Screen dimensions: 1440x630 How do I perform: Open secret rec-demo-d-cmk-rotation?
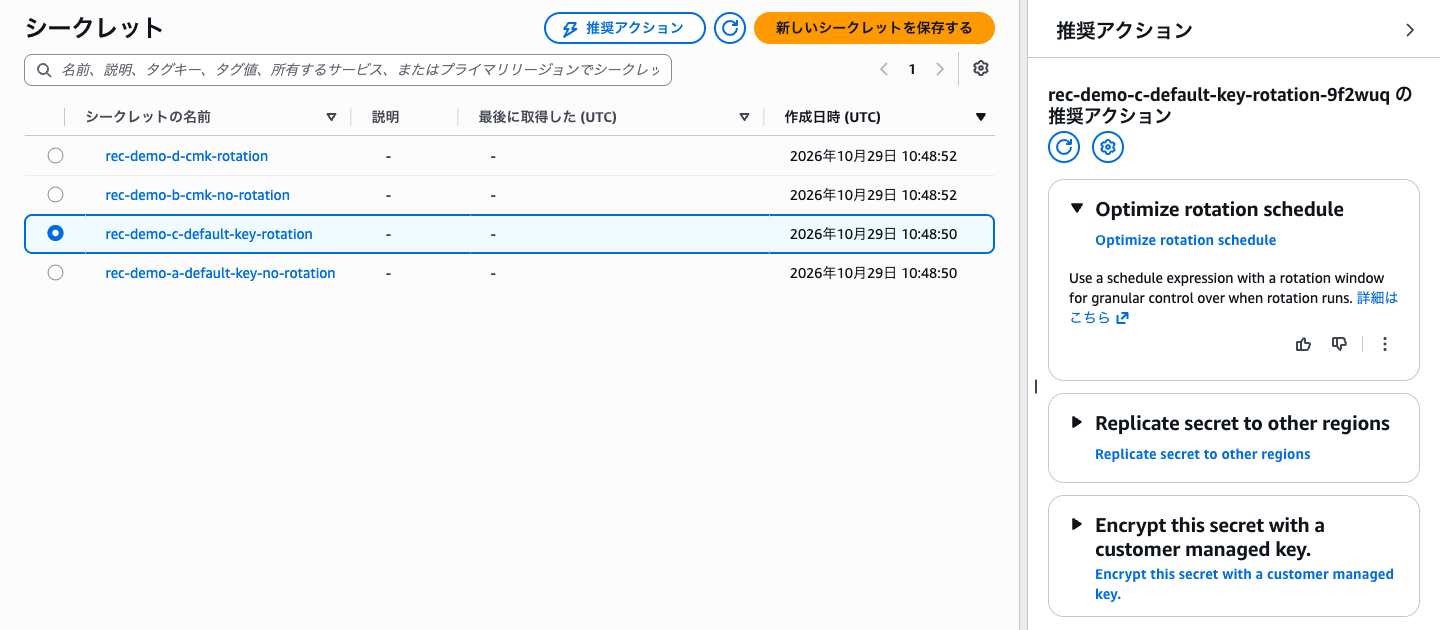coord(187,156)
